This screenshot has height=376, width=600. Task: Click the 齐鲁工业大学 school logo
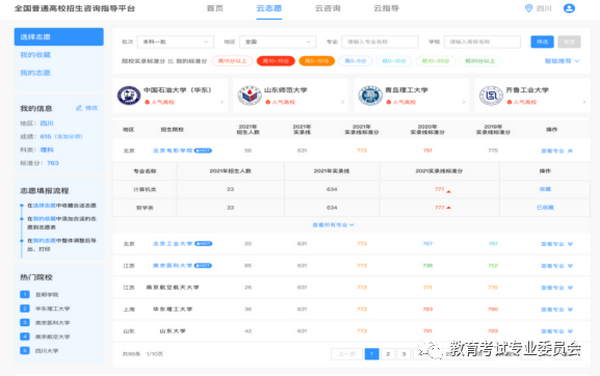491,96
